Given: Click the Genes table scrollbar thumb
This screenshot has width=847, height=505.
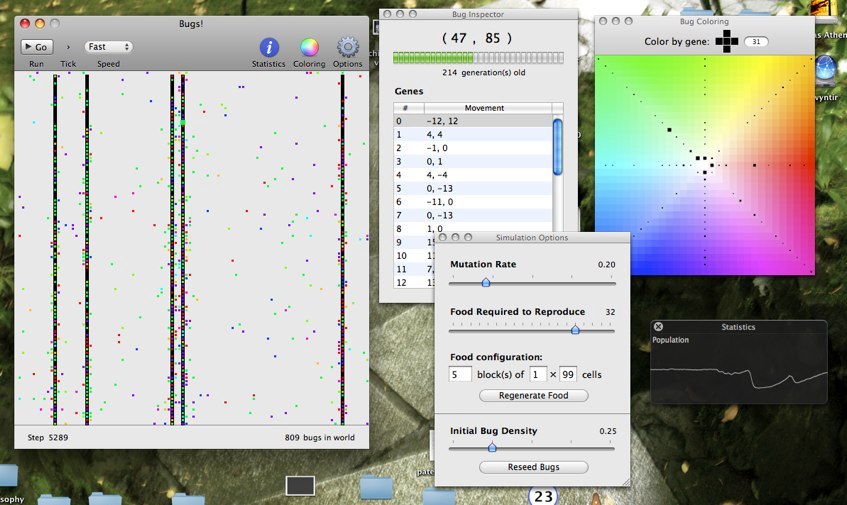Looking at the screenshot, I should tap(557, 147).
